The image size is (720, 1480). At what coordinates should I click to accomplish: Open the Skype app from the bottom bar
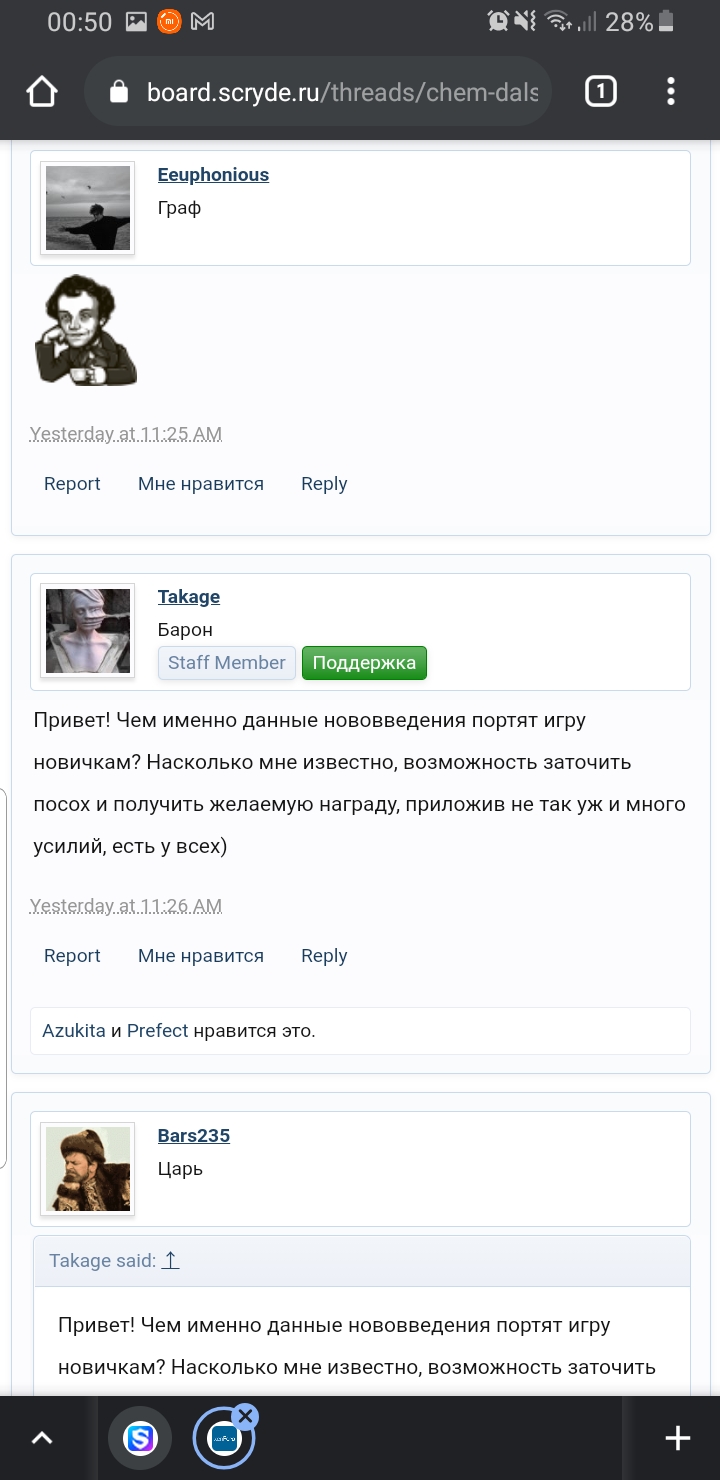click(x=140, y=1437)
